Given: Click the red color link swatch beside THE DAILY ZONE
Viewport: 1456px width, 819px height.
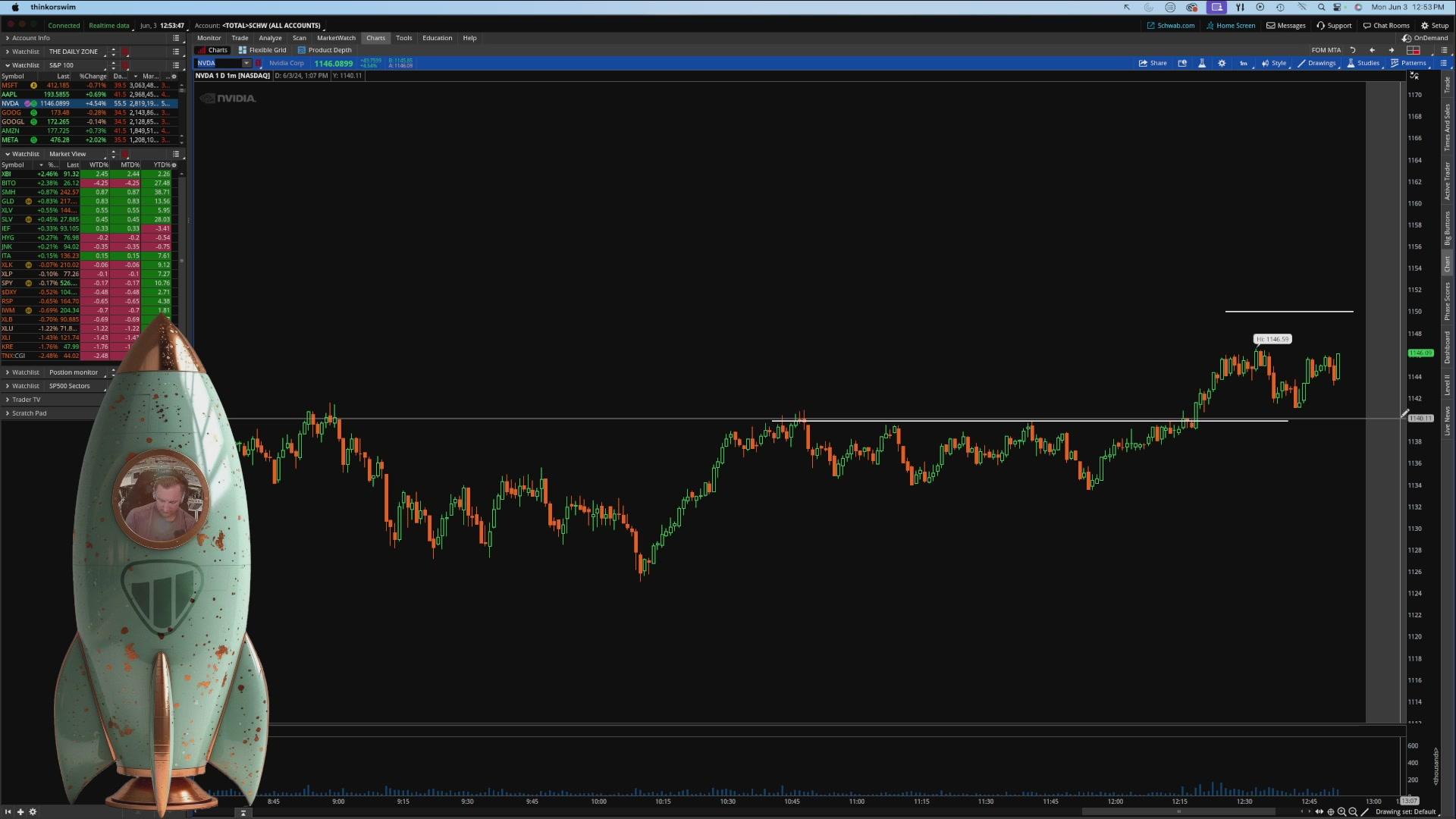Looking at the screenshot, I should pyautogui.click(x=125, y=52).
